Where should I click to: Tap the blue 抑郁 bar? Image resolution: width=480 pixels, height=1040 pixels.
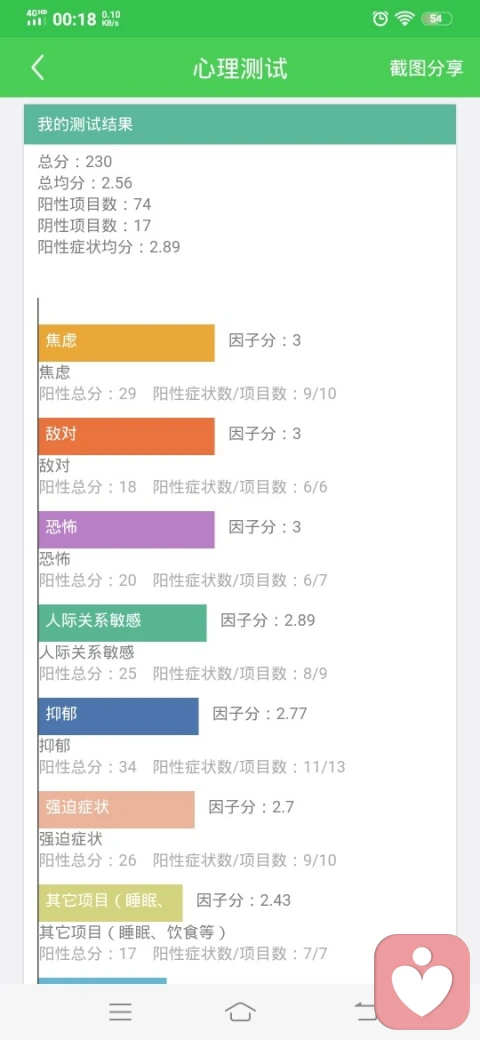tap(118, 716)
